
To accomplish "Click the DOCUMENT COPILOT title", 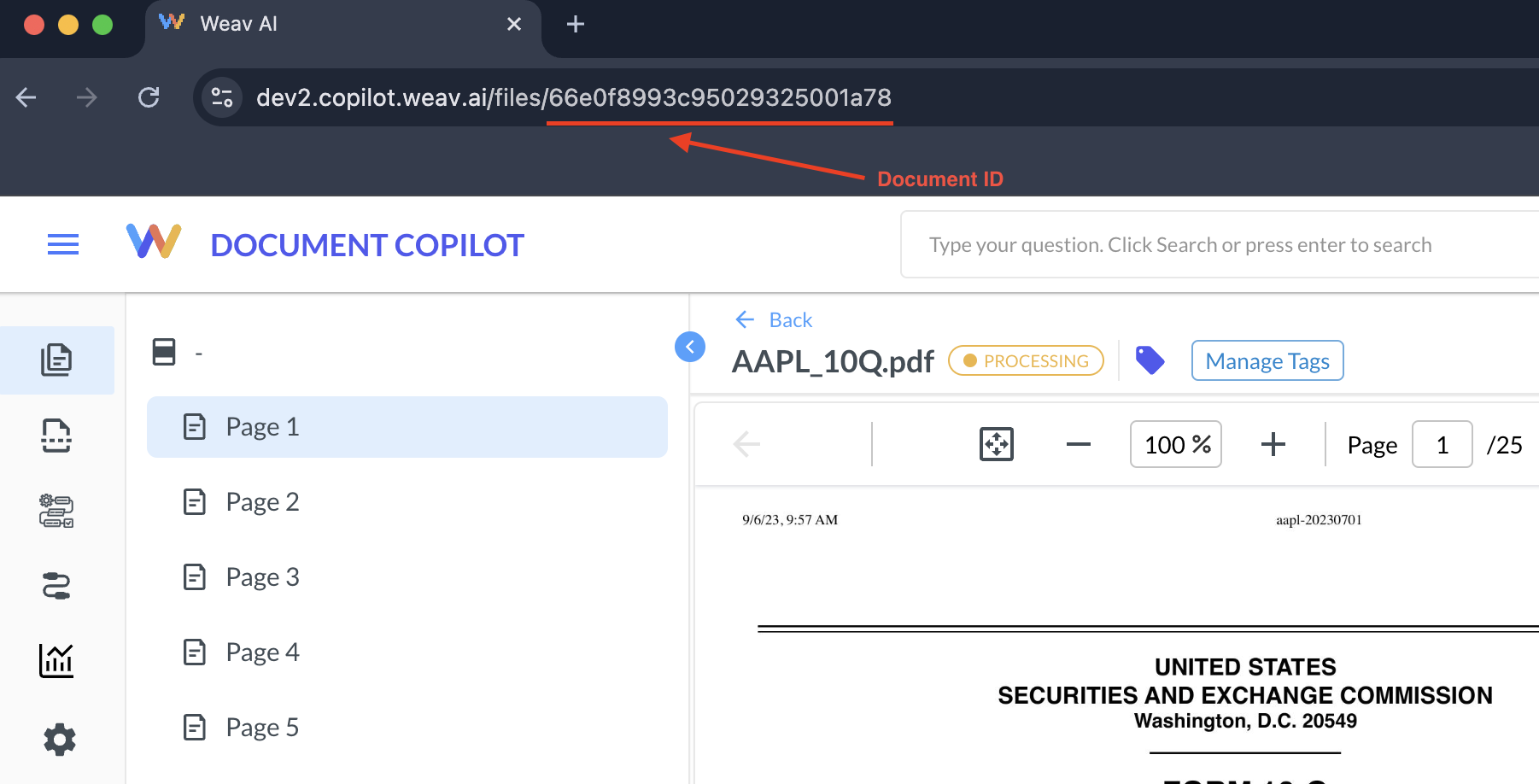I will (x=367, y=245).
